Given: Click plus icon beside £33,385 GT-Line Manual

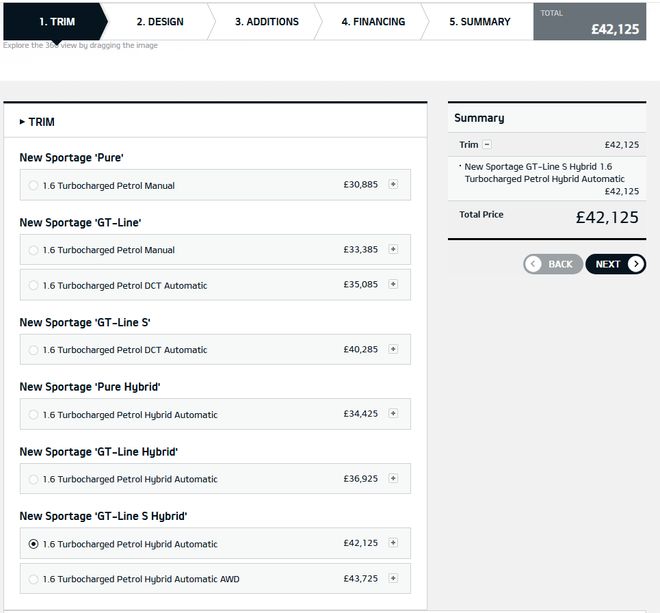Looking at the screenshot, I should click(x=393, y=249).
